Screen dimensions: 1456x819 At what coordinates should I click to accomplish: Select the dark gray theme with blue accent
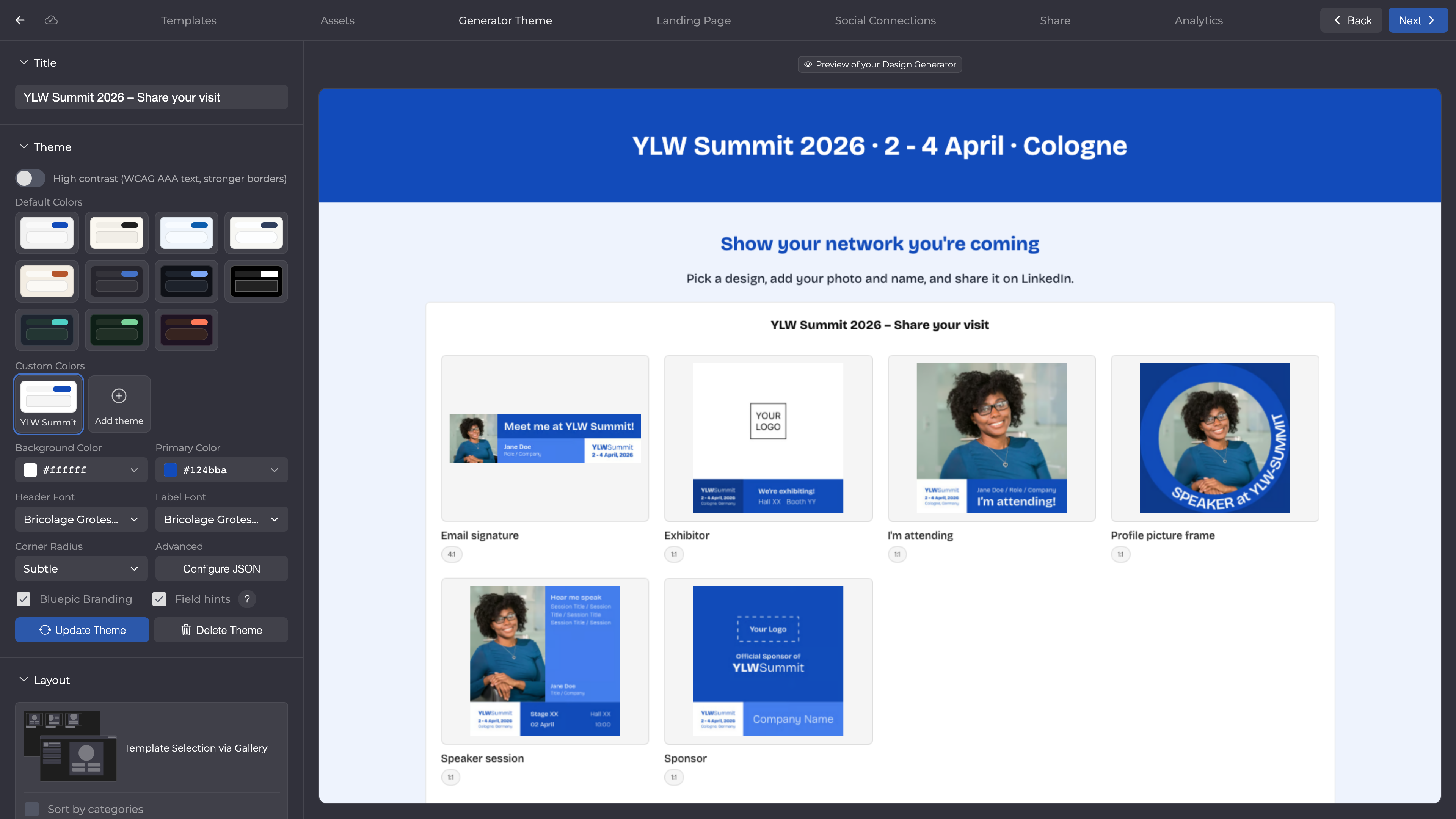click(x=116, y=281)
